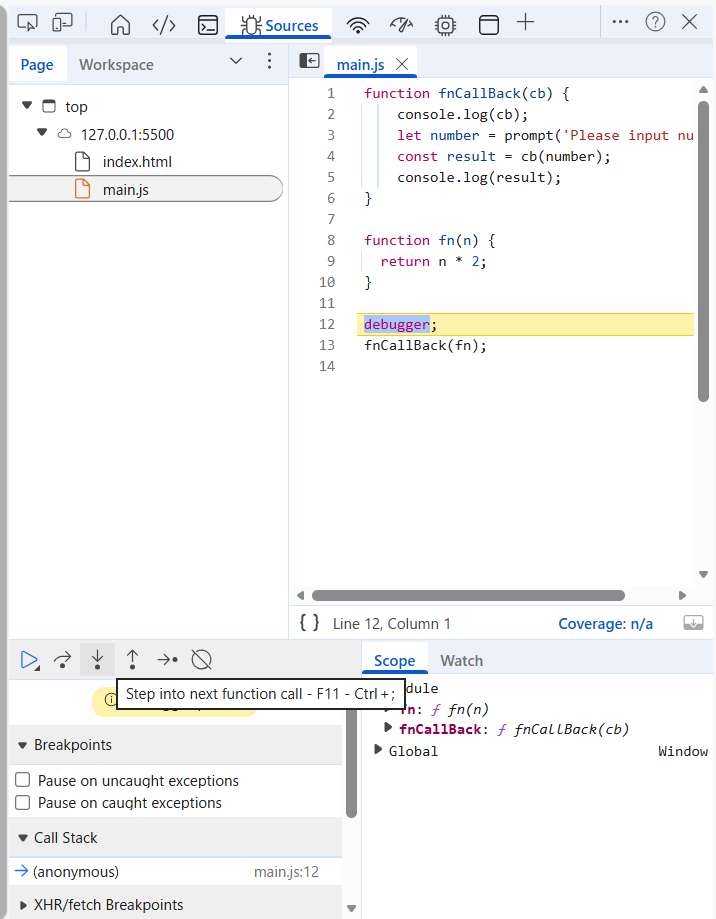Hide the file navigator sidebar
Image resolution: width=716 pixels, height=919 pixels.
tap(310, 62)
